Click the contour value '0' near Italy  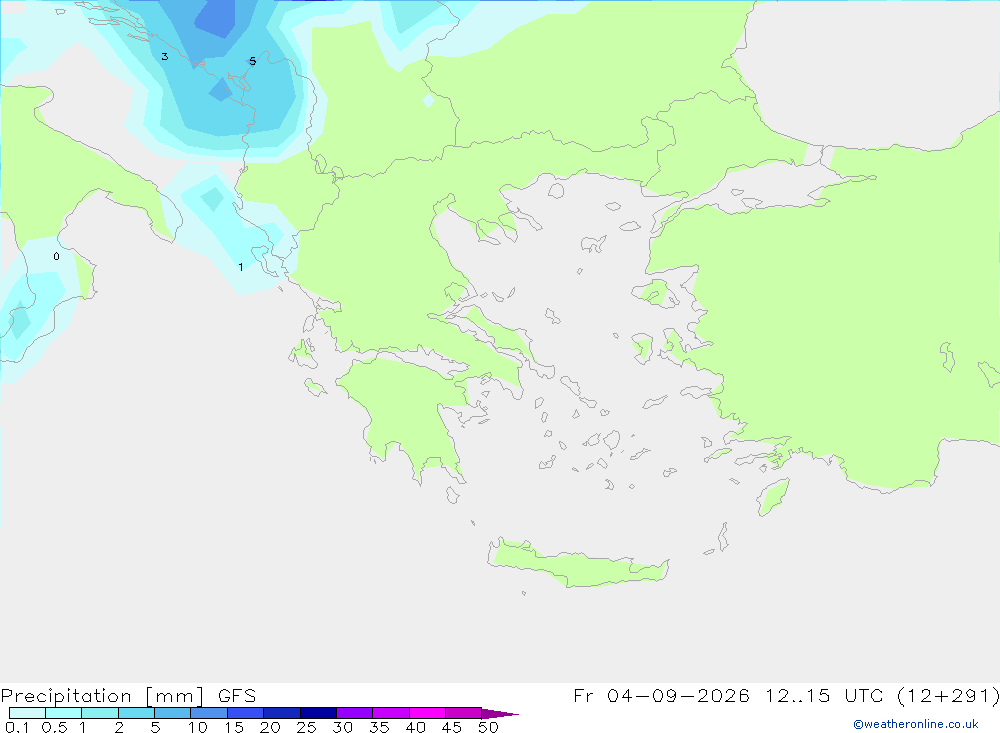tap(56, 256)
